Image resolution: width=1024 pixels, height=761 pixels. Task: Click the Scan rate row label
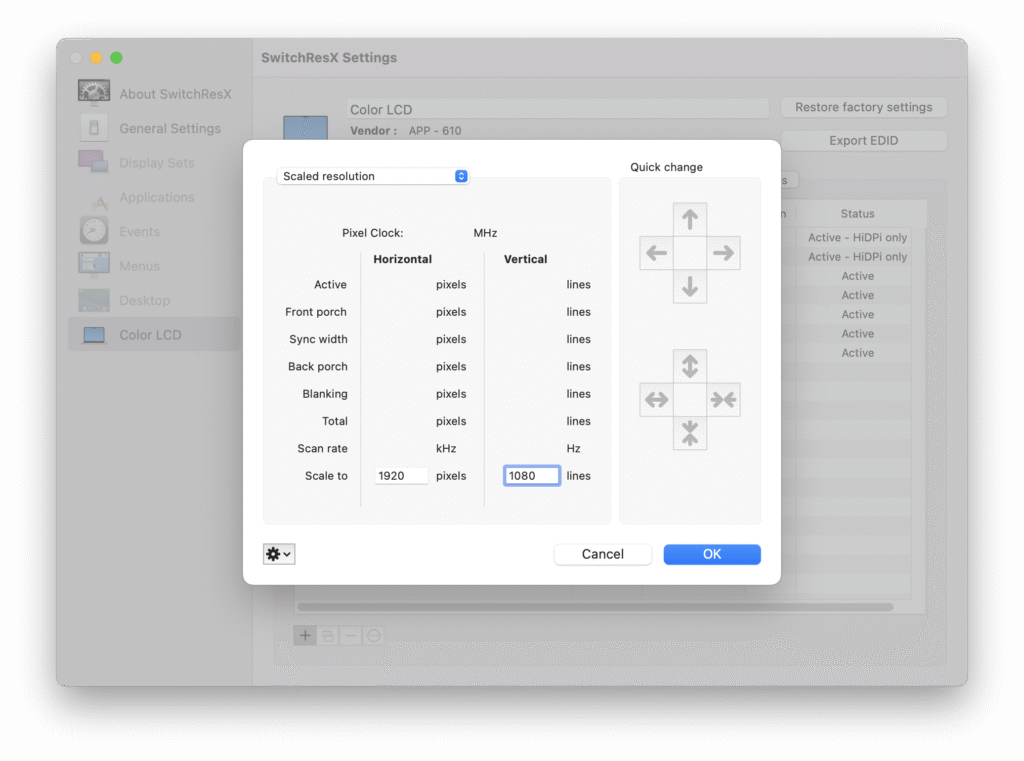coord(322,449)
